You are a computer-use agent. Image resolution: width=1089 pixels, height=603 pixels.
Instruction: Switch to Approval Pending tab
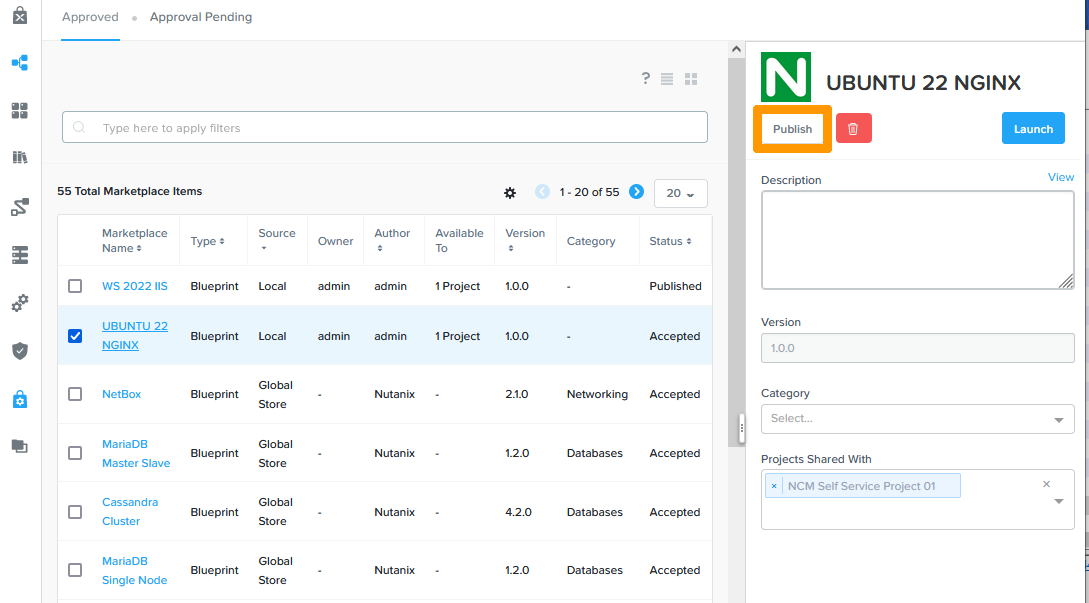pos(201,17)
